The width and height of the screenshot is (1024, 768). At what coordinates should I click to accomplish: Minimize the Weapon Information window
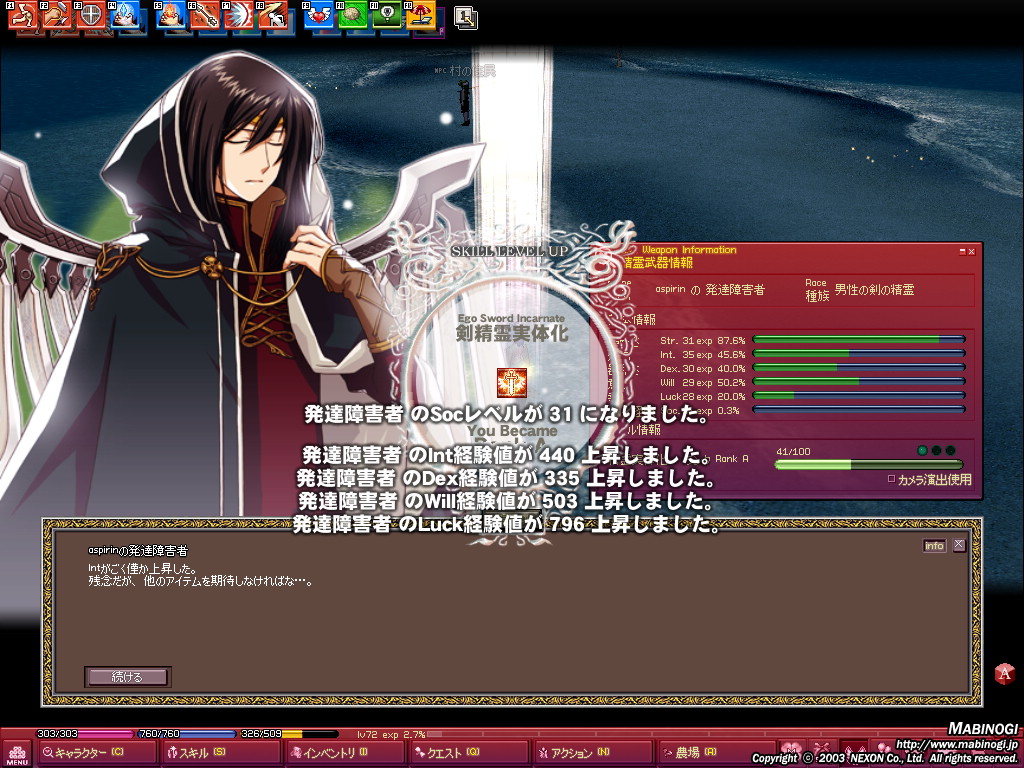point(962,251)
